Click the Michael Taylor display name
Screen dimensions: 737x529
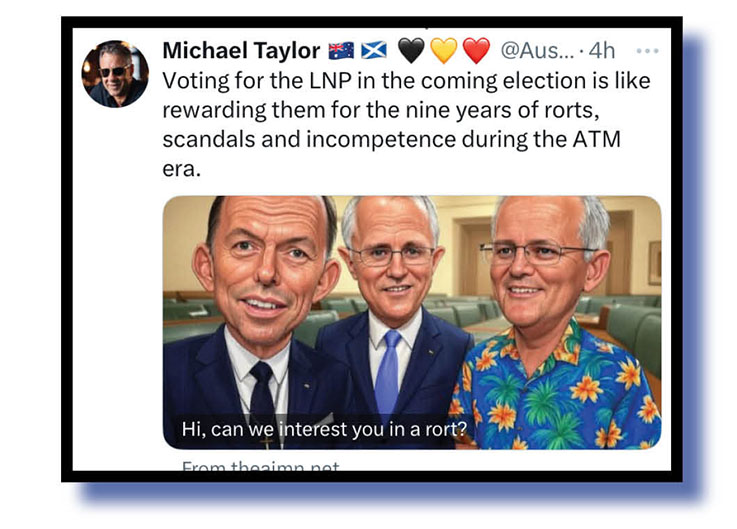[x=241, y=50]
